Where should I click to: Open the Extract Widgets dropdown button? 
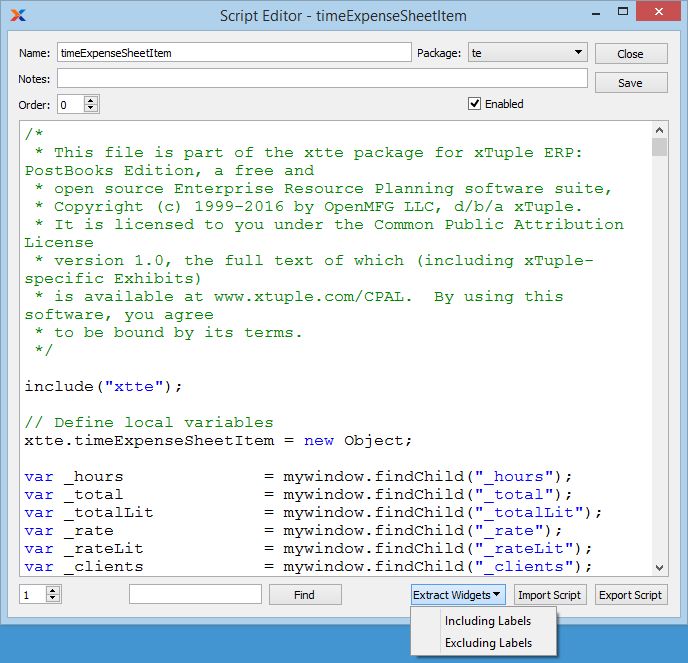point(458,595)
